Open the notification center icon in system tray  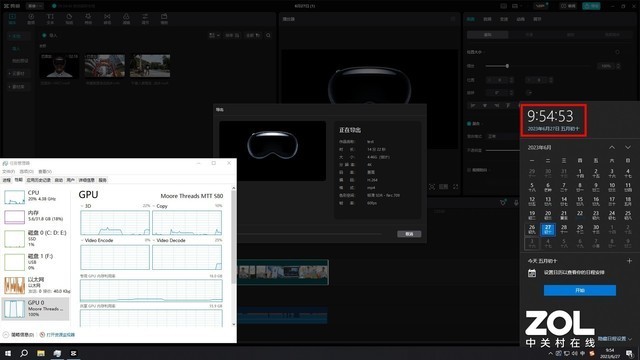point(630,353)
